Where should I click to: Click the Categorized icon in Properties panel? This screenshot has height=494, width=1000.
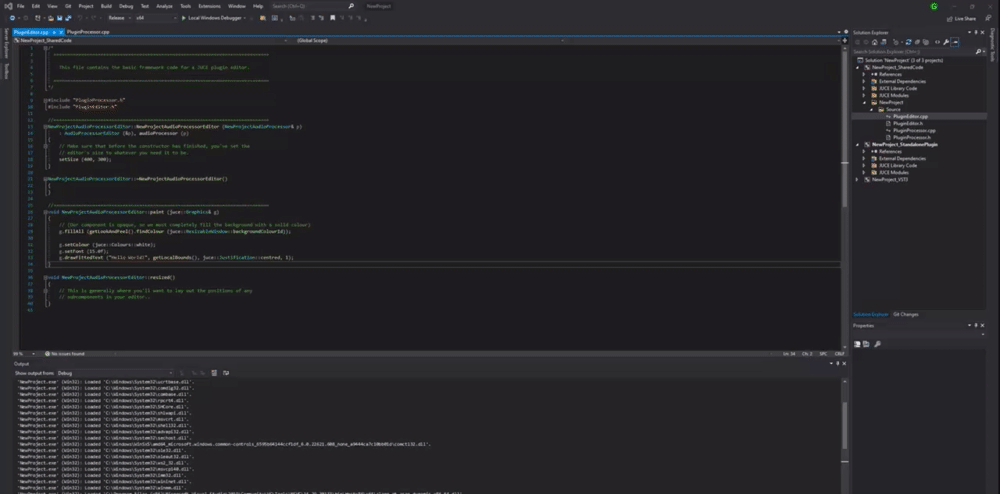coord(858,344)
